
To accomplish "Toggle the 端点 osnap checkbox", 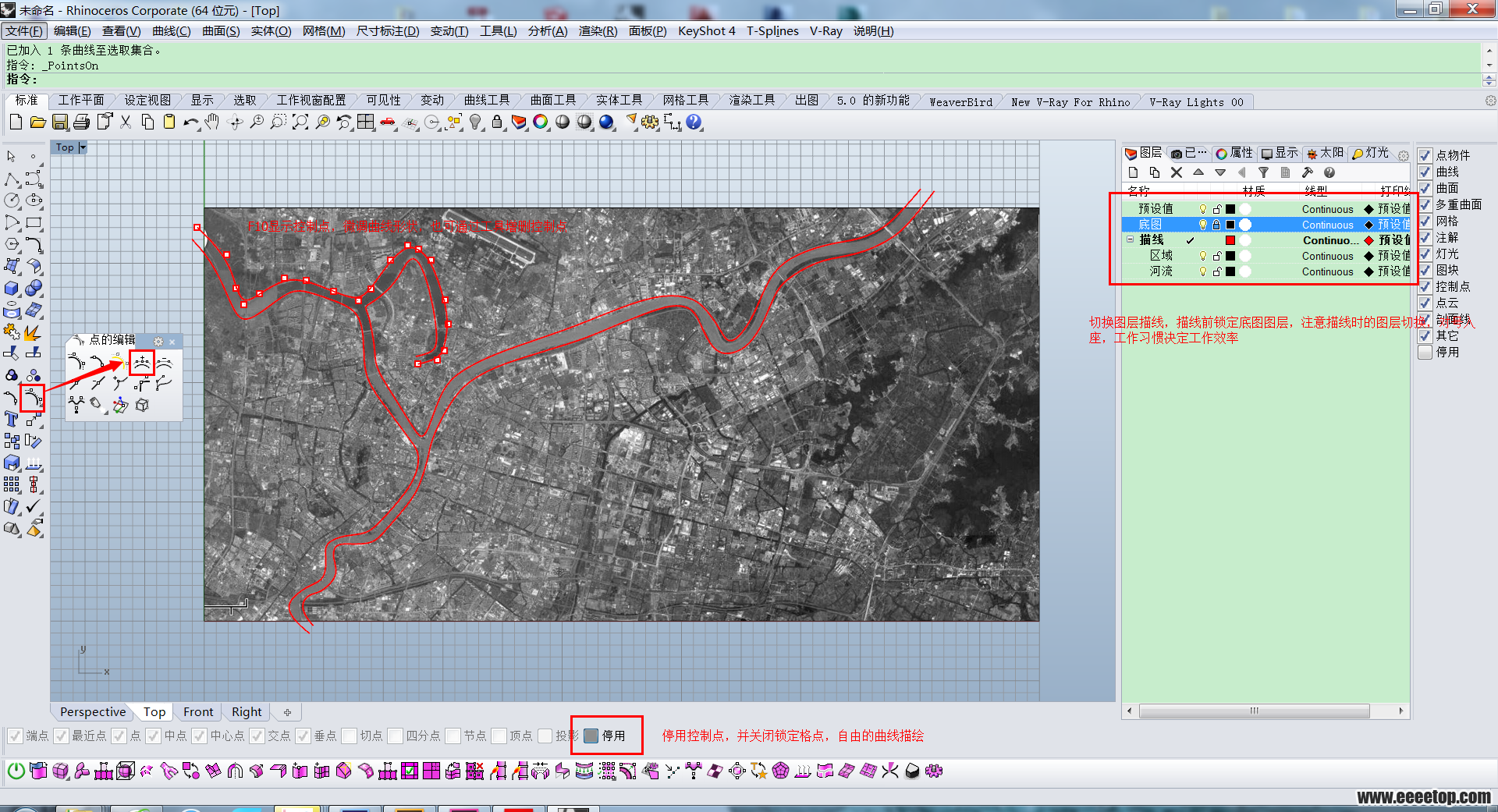I will click(15, 736).
